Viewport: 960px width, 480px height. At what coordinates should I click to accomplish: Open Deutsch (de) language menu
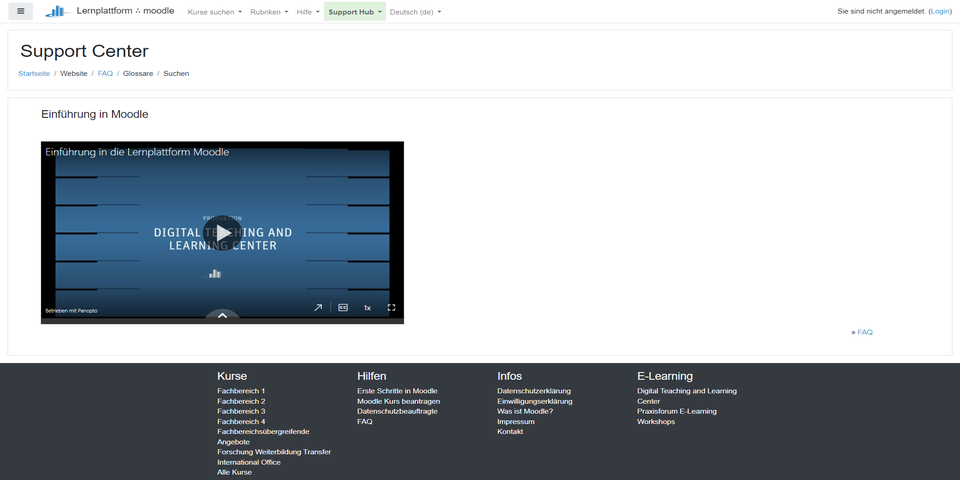tap(415, 12)
